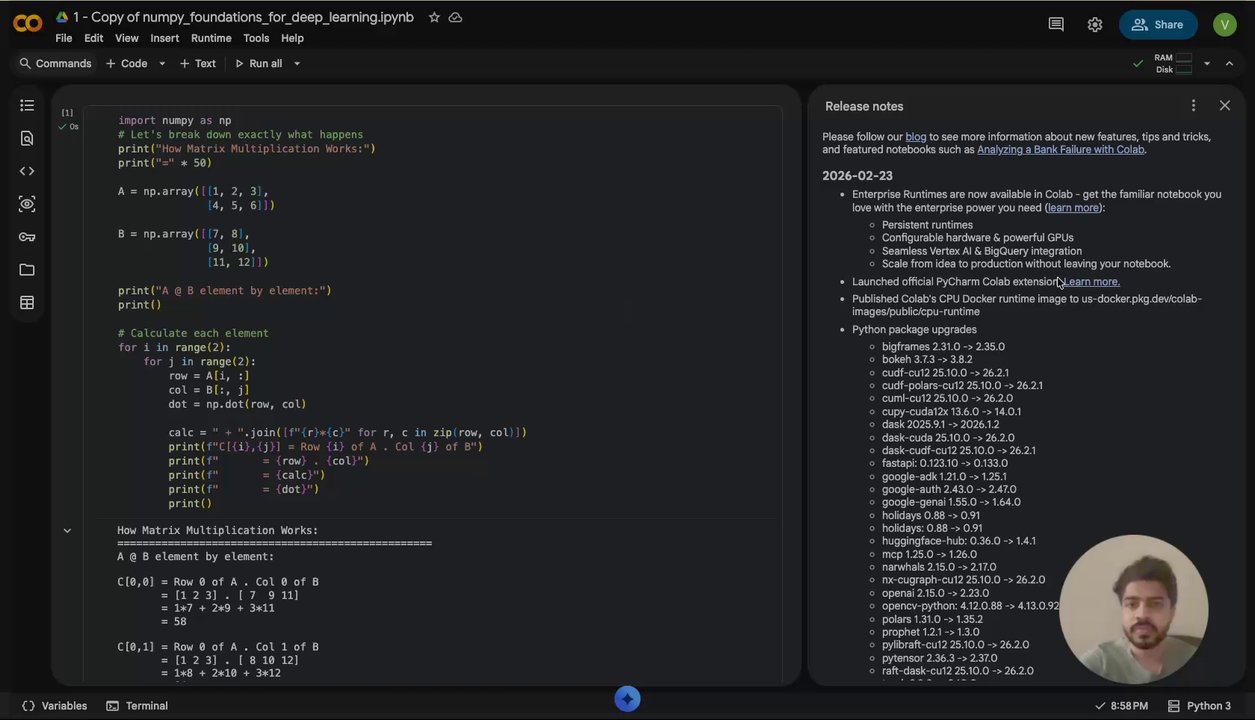Expand the Run all dropdown arrow
Viewport: 1255px width, 720px height.
coord(297,63)
